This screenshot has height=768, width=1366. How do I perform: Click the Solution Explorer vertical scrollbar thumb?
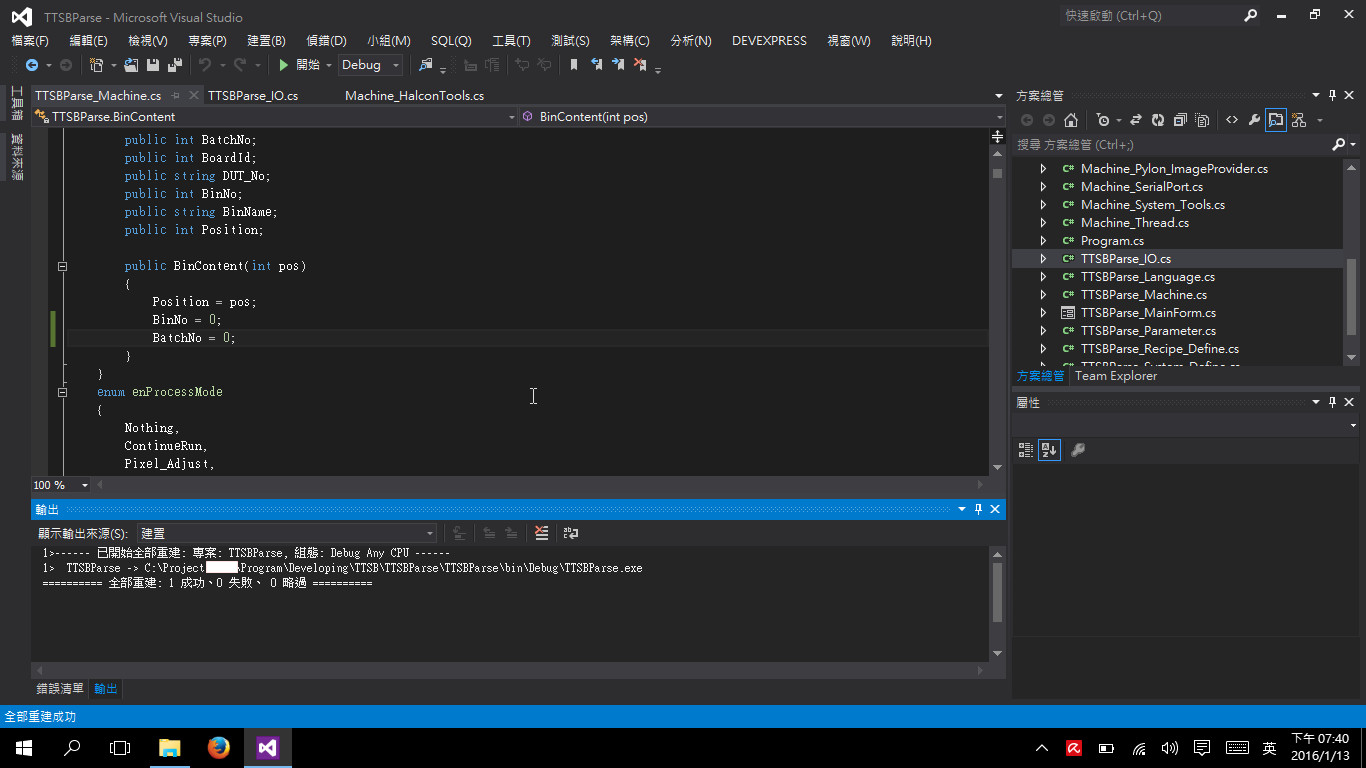1352,297
